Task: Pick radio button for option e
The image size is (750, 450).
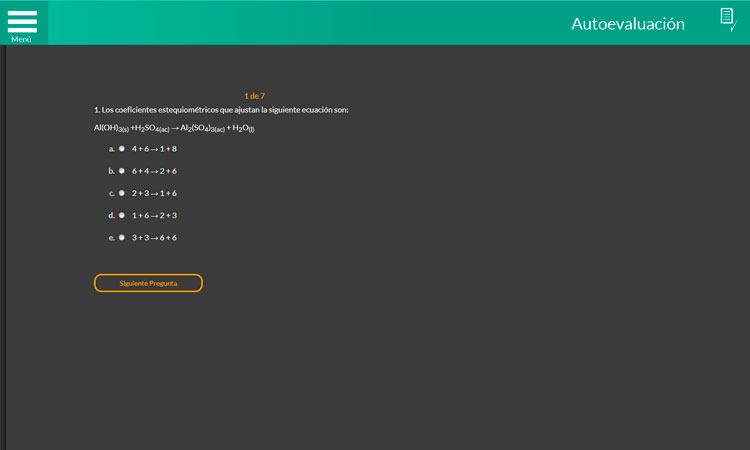Action: (x=122, y=238)
